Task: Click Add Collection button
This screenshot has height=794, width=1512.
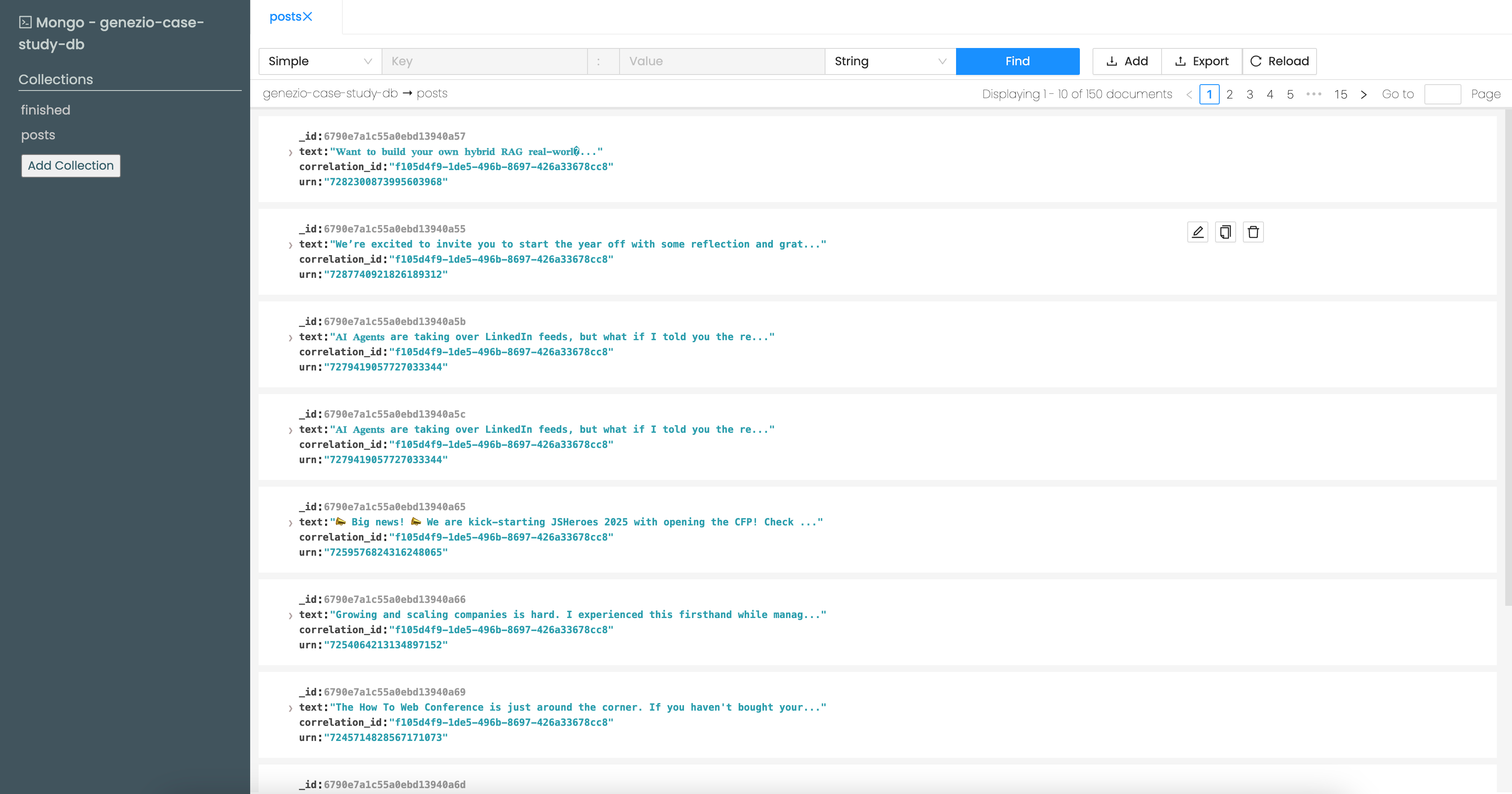Action: 71,165
